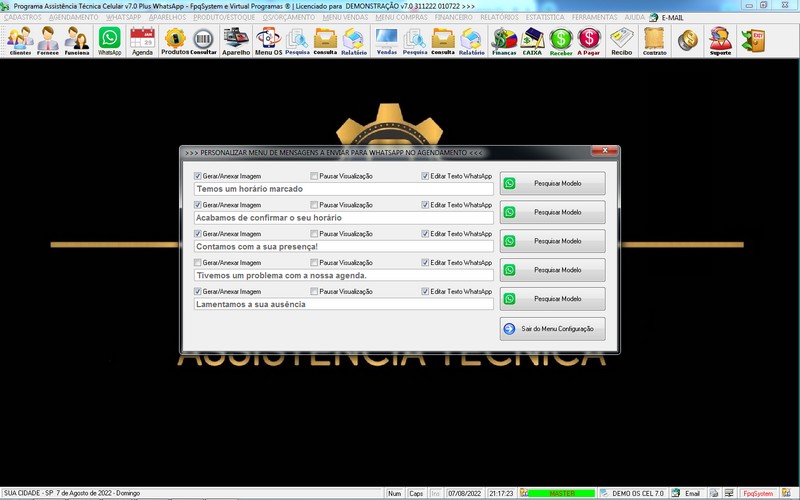Click the FpqSystem label in status bar
Screen dimensions: 800x500
[x=758, y=493]
